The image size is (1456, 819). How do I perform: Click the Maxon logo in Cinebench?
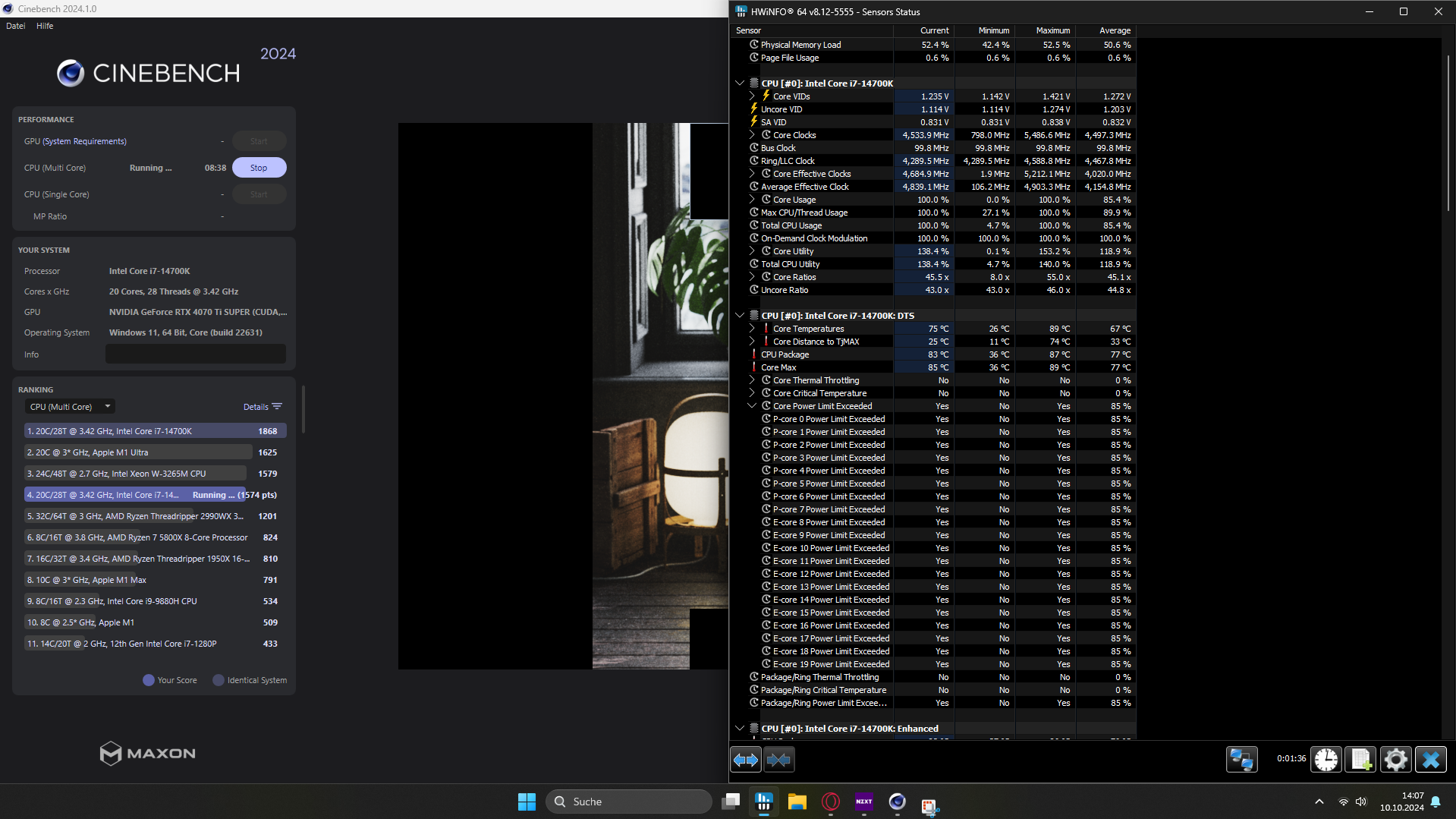click(148, 753)
